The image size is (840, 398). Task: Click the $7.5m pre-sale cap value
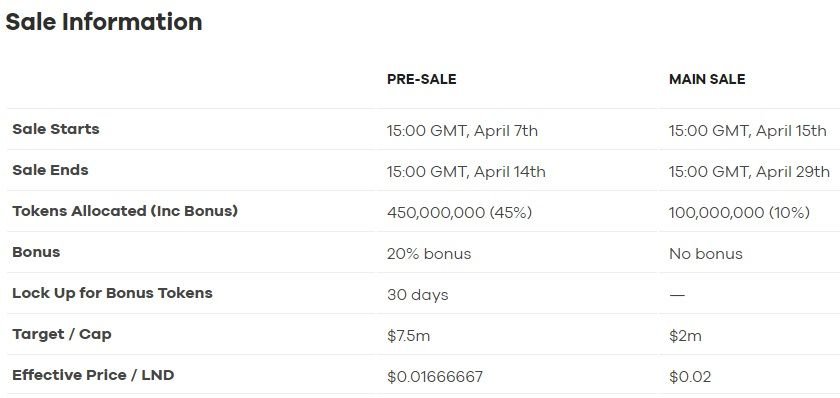tap(409, 336)
